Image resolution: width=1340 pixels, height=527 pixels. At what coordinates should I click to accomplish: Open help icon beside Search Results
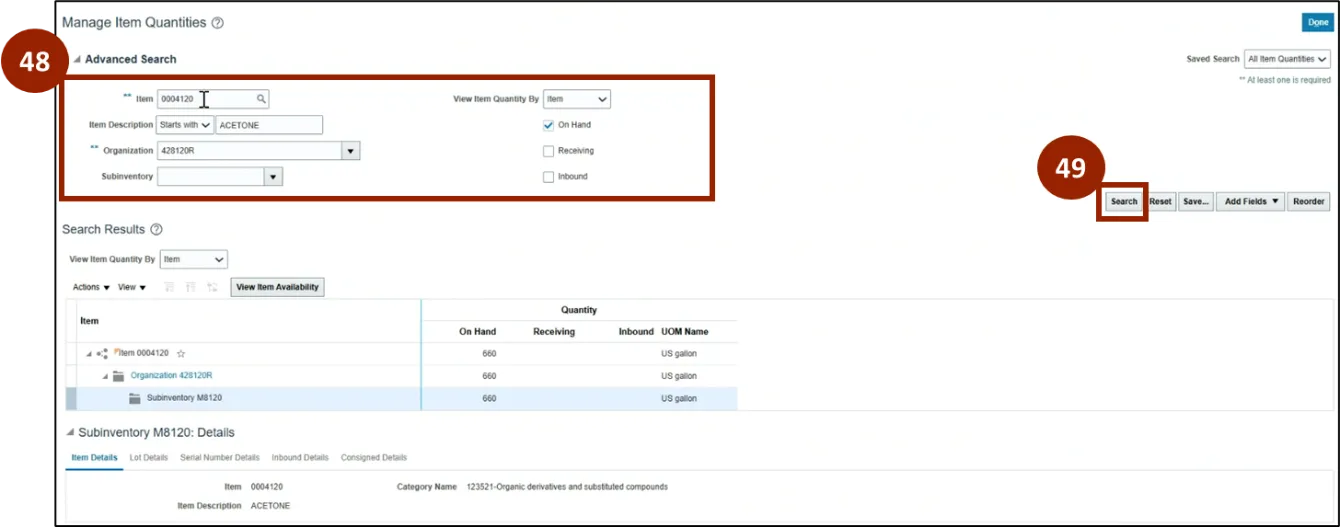tap(156, 230)
